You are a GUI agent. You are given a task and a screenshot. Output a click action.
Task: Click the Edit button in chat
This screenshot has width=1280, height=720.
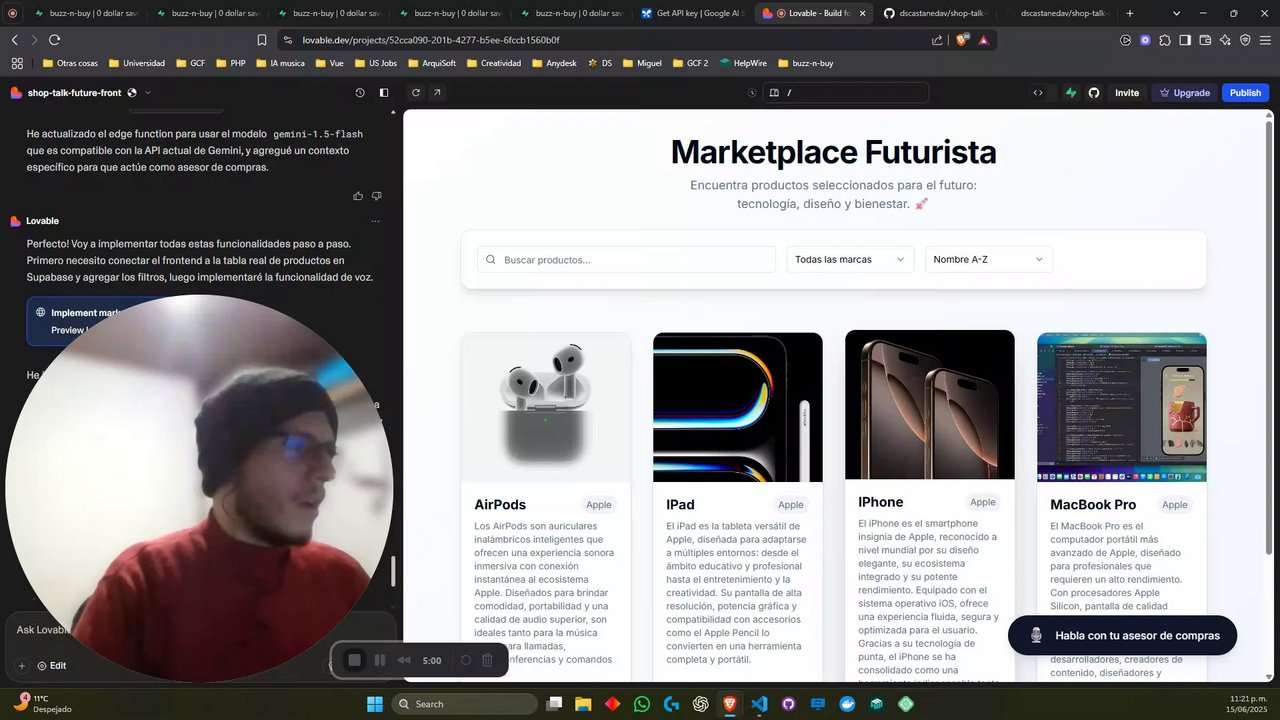pos(52,666)
